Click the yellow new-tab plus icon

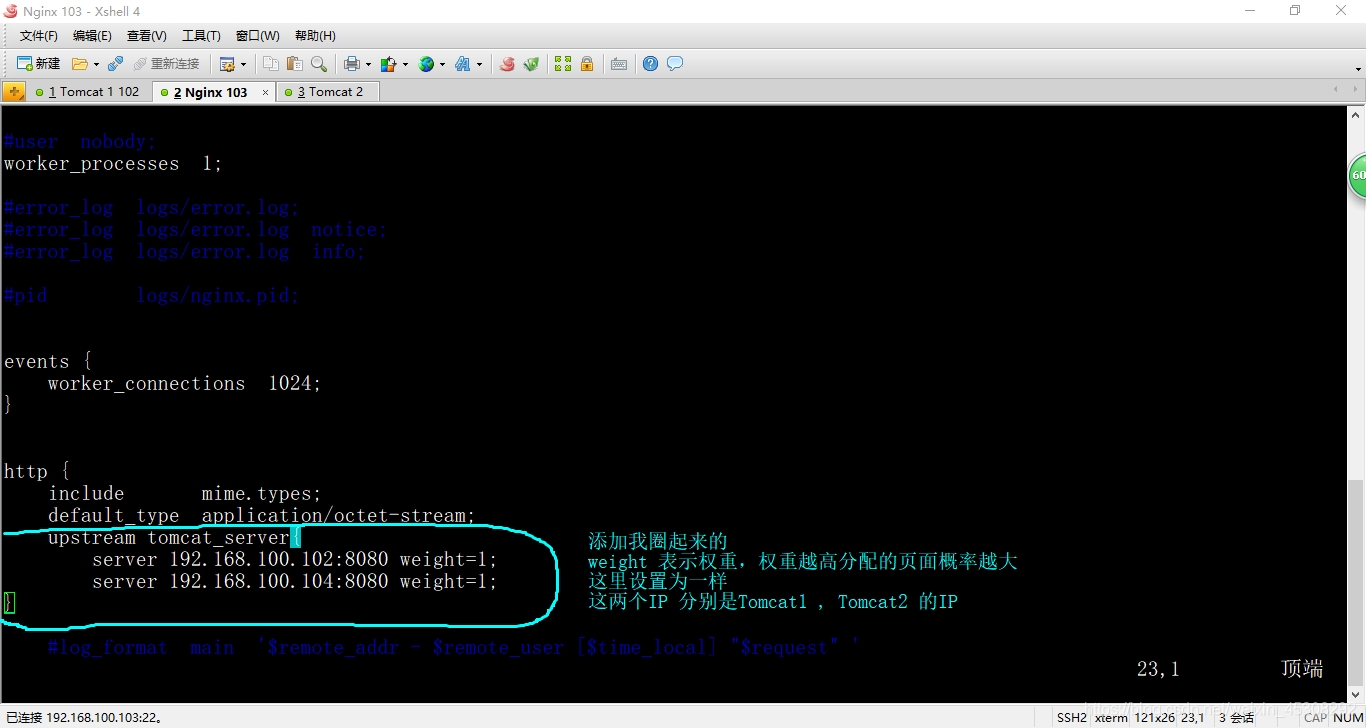pos(14,92)
